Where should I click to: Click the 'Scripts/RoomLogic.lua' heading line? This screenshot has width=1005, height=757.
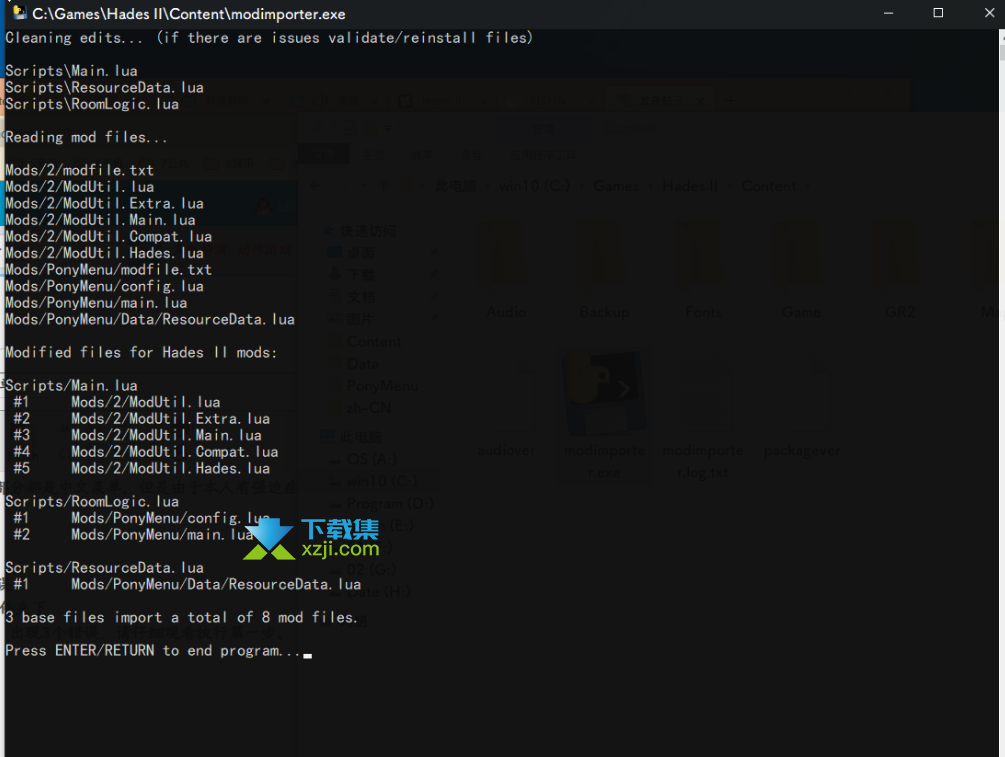coord(92,502)
